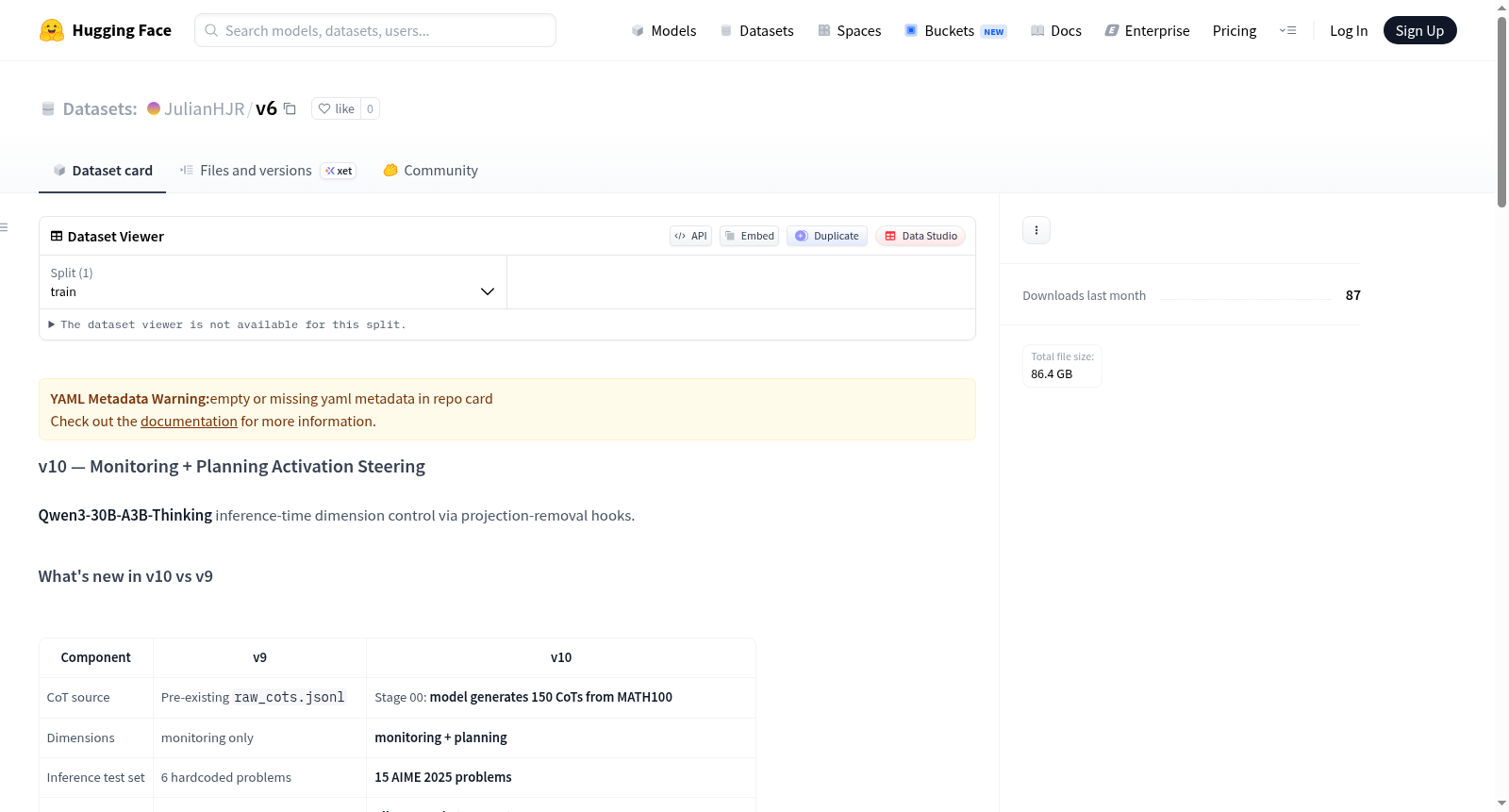The image size is (1509, 812).
Task: Open the Community tab
Action: [430, 171]
